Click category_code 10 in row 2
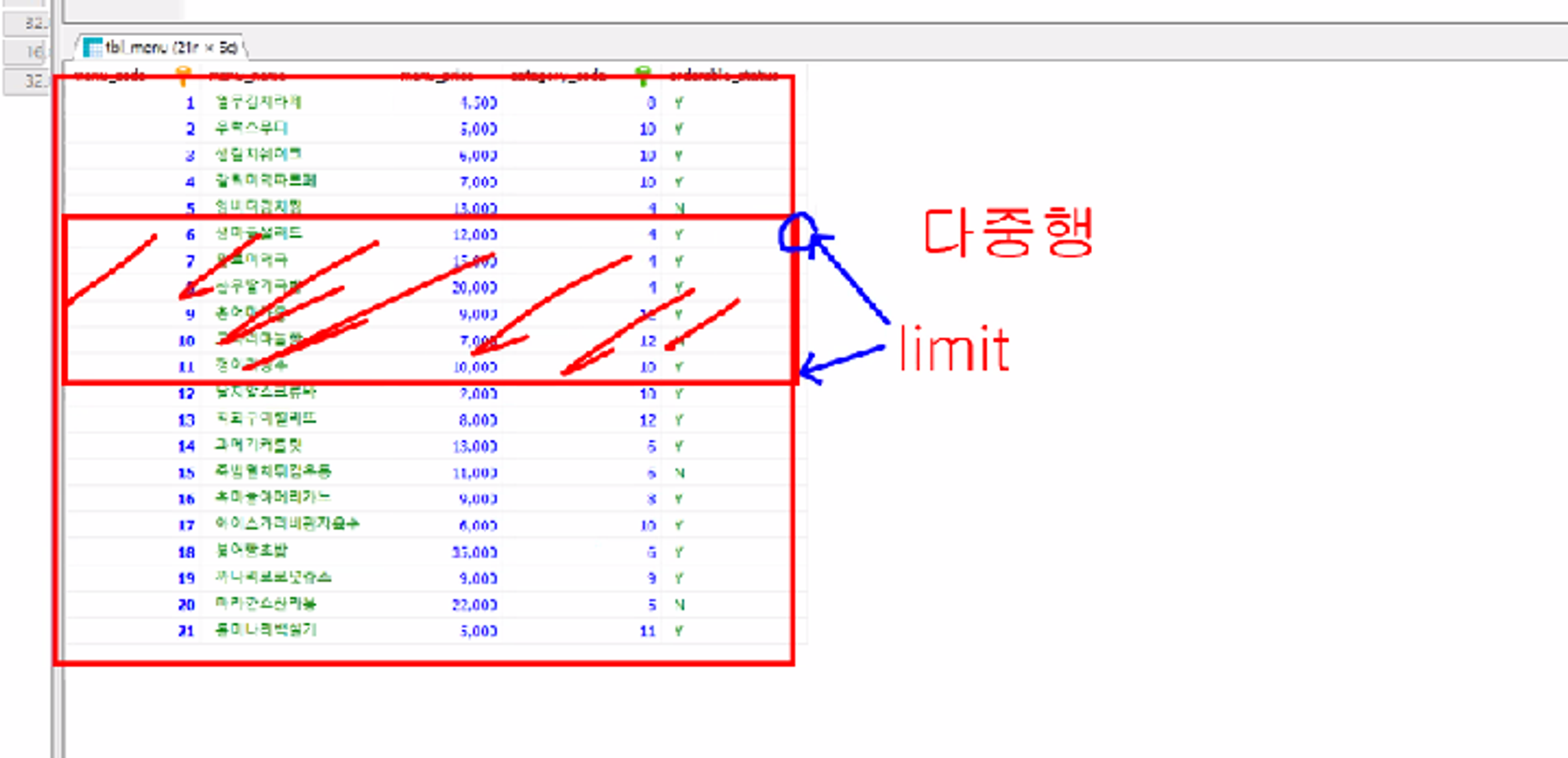 (x=648, y=129)
